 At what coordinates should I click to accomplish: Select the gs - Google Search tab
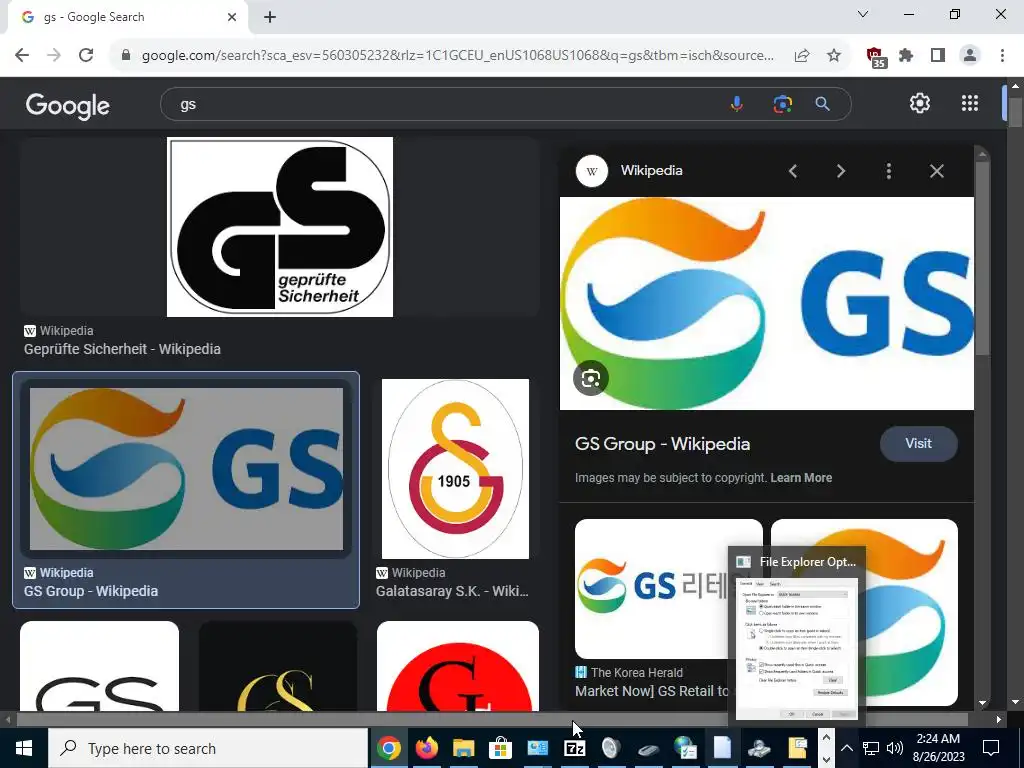click(124, 17)
